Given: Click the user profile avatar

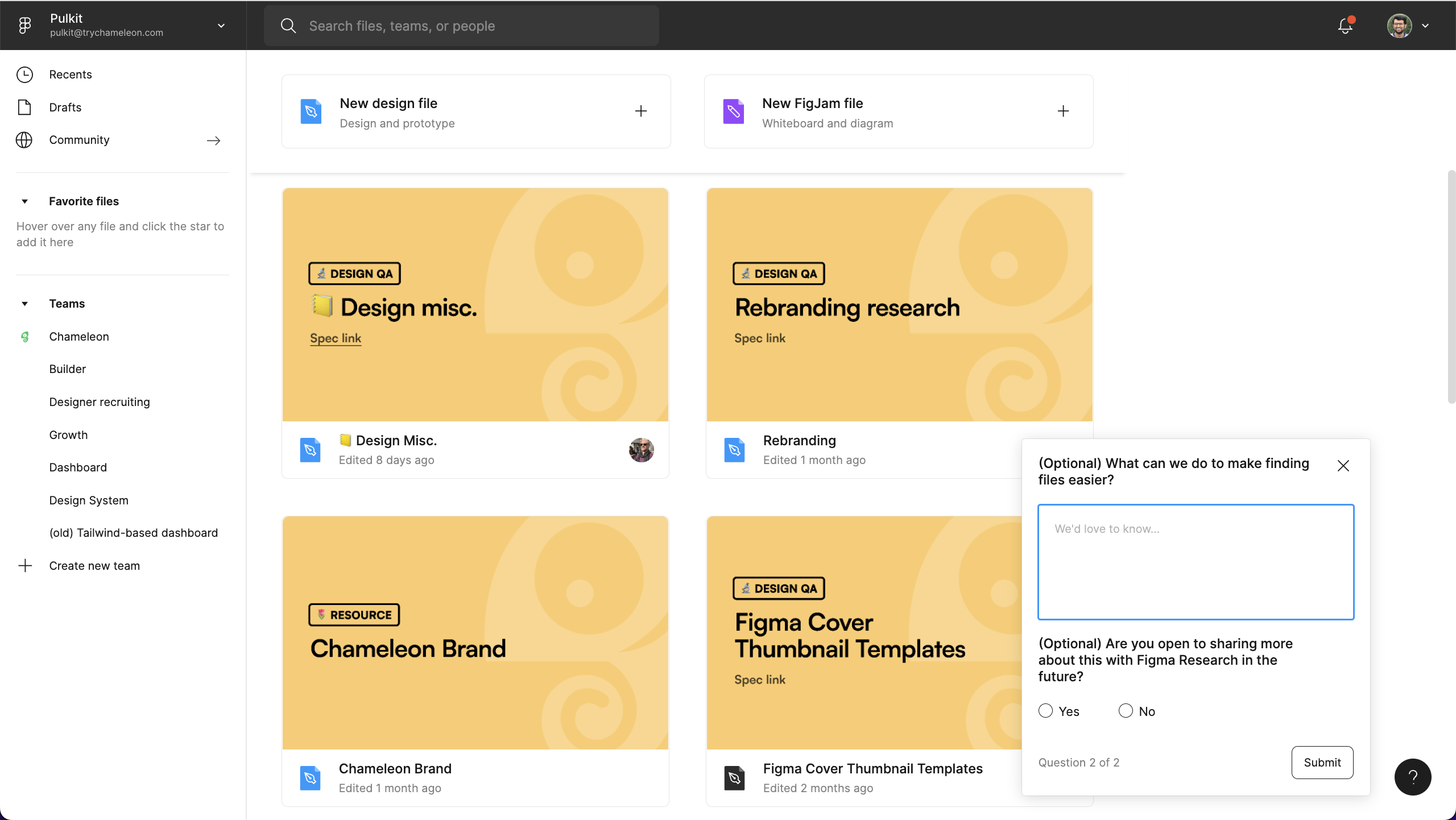Looking at the screenshot, I should coord(1399,26).
